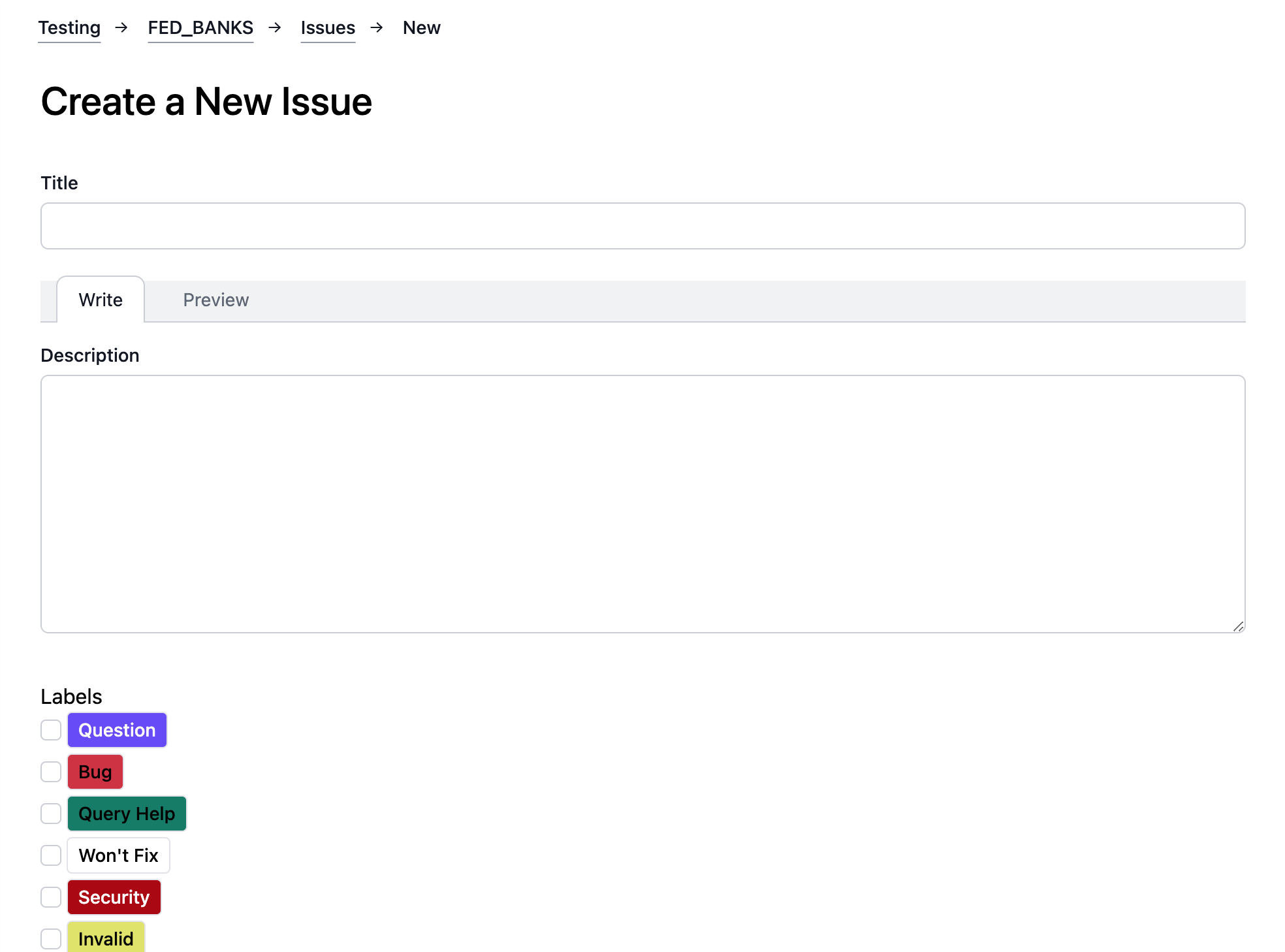Go to the FED_BANKS breadcrumb
The width and height of the screenshot is (1285, 952).
pos(200,28)
